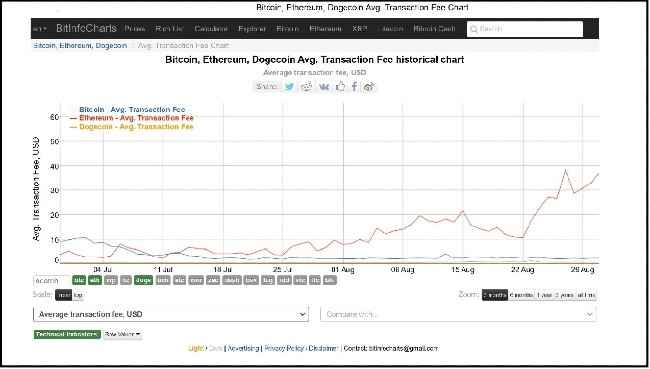Viewport: 650px width, 369px height.
Task: Open the Compare with dropdown
Action: tap(458, 314)
